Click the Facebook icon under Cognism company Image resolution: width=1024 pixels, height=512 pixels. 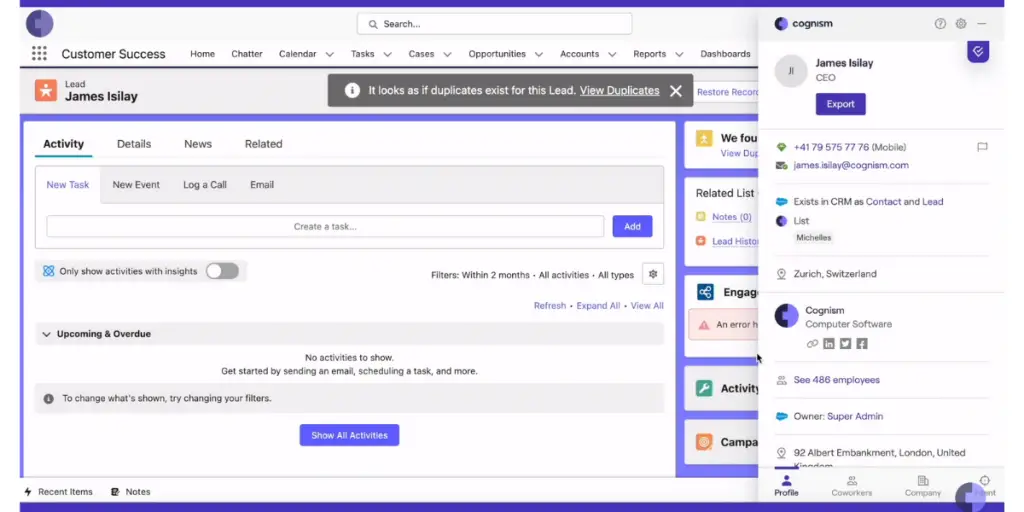click(x=861, y=344)
